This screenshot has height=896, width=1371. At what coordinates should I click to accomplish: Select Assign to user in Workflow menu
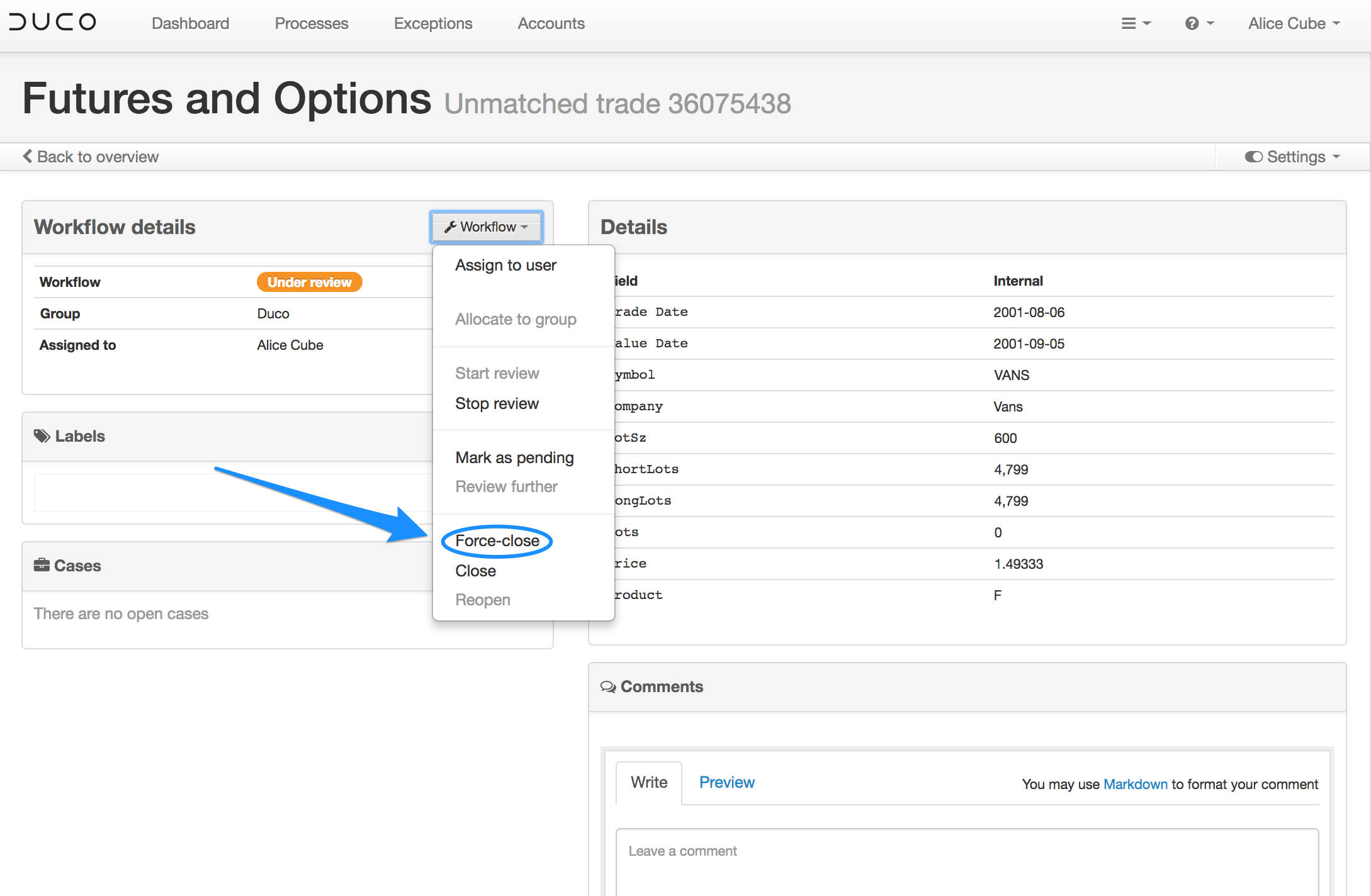coord(505,265)
